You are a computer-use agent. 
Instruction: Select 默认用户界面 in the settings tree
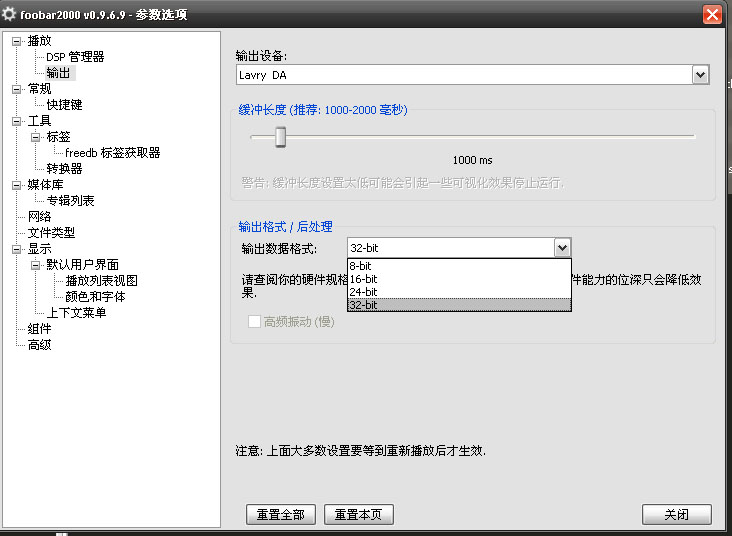[83, 265]
